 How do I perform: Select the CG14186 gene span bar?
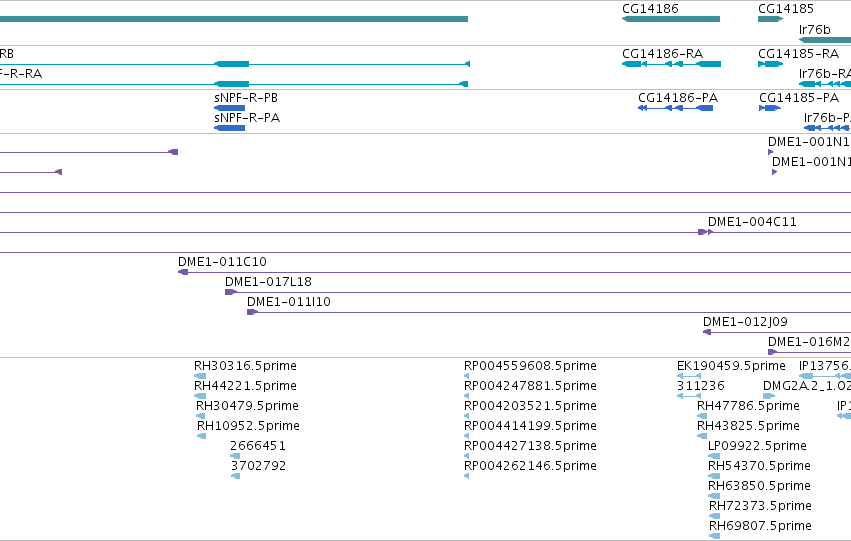tap(671, 19)
